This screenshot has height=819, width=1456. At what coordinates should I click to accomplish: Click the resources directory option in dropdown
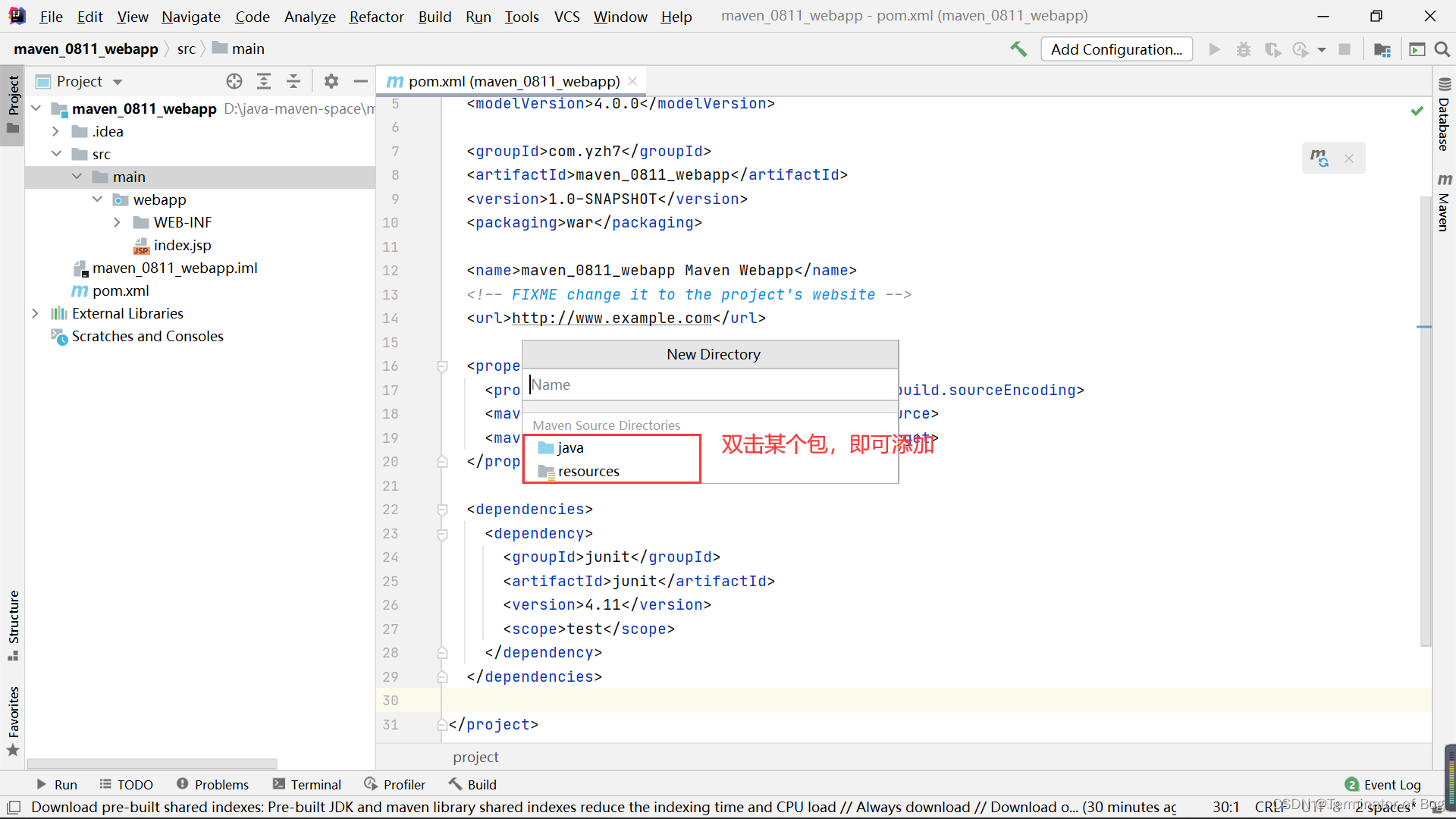click(x=588, y=471)
